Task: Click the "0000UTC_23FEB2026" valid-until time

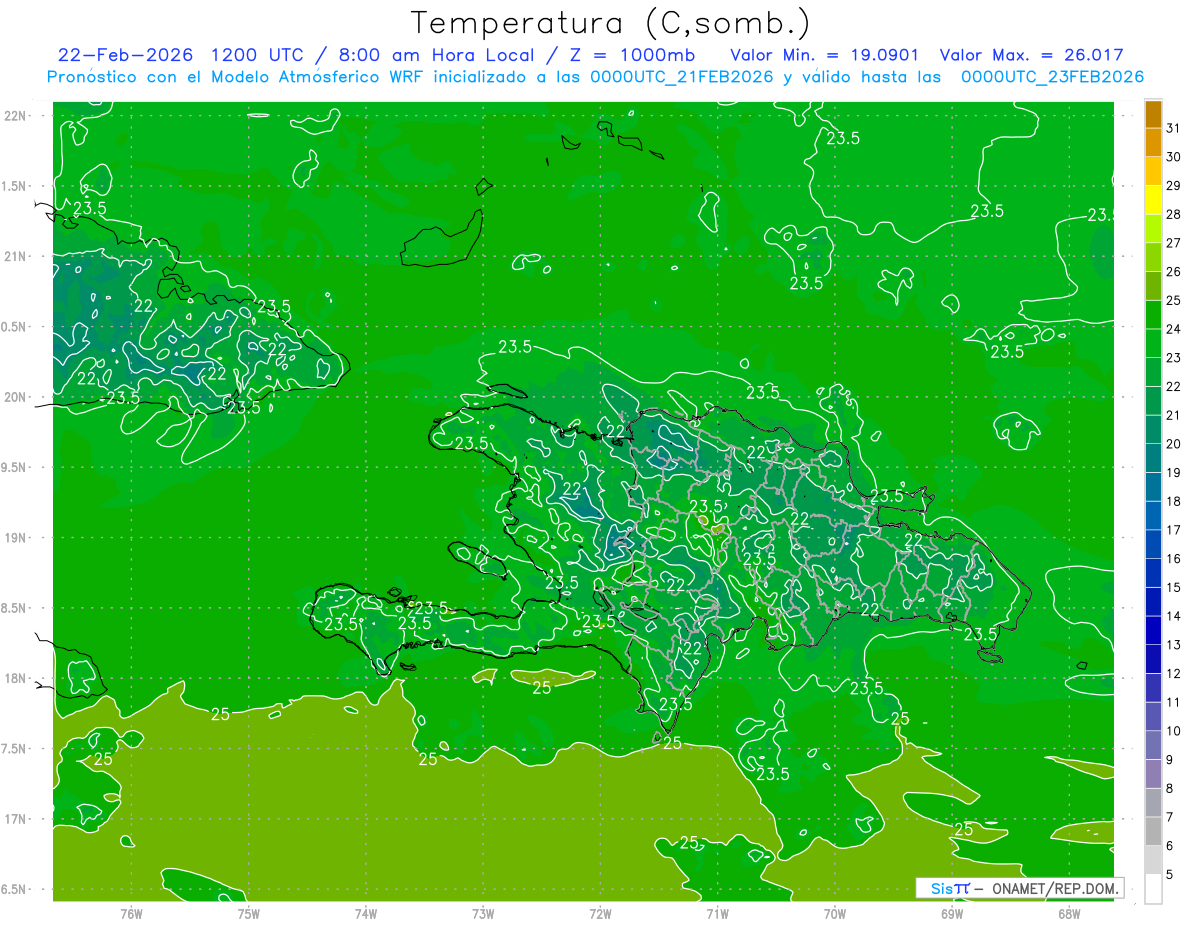Action: [1052, 77]
